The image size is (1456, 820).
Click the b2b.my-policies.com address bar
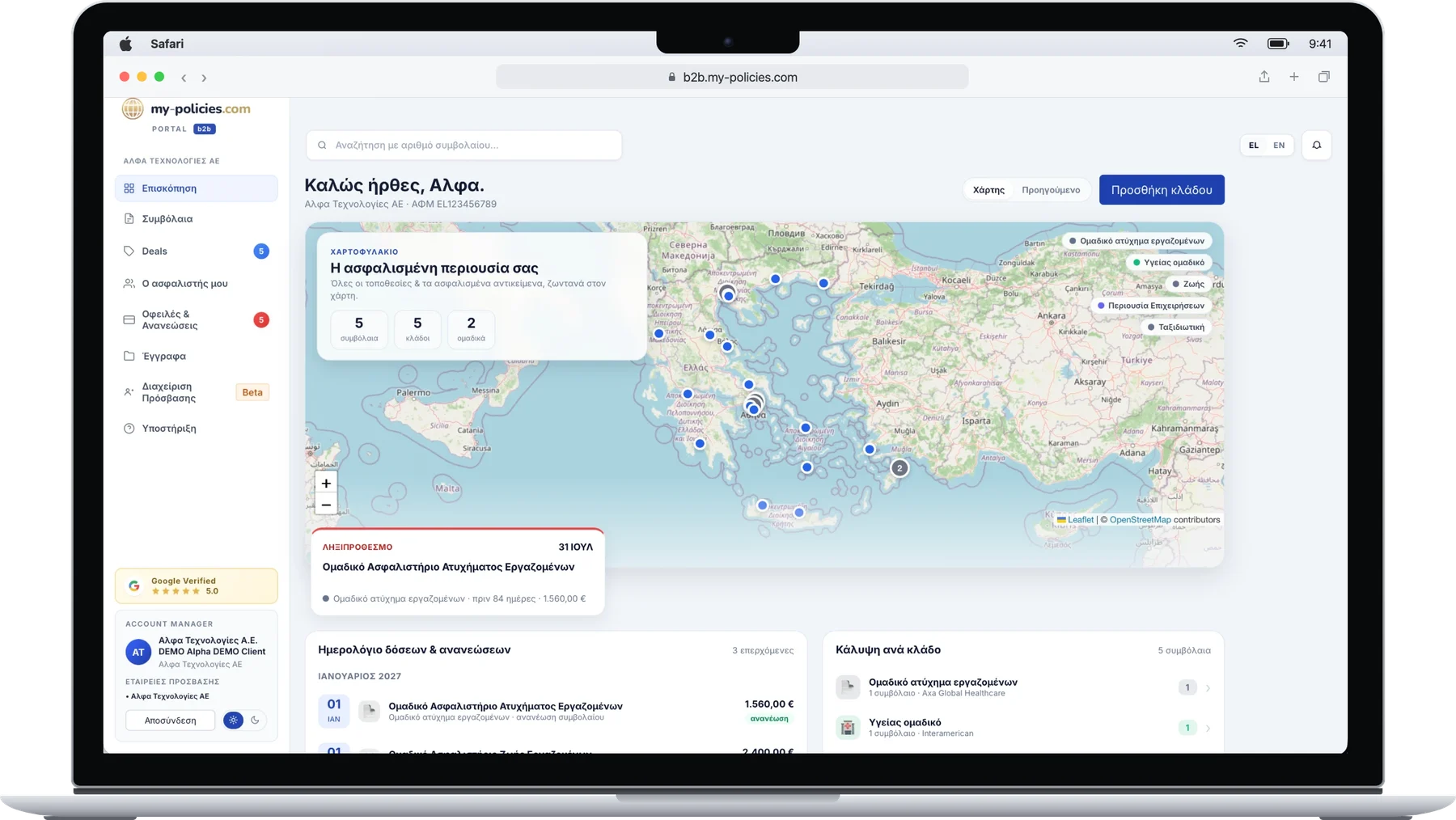tap(732, 77)
